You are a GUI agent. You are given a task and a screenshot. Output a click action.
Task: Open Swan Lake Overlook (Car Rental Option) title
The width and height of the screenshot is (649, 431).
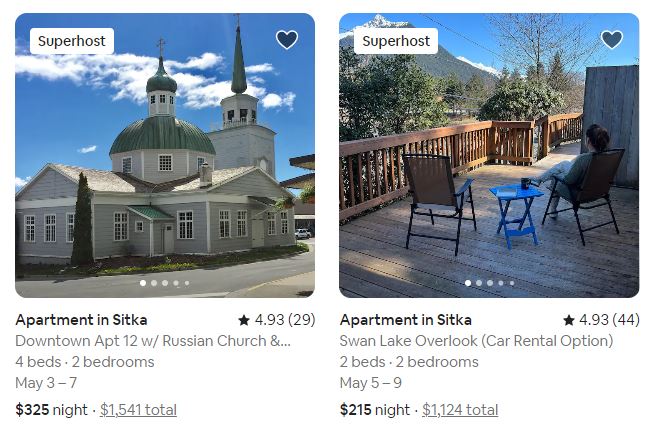coord(476,341)
